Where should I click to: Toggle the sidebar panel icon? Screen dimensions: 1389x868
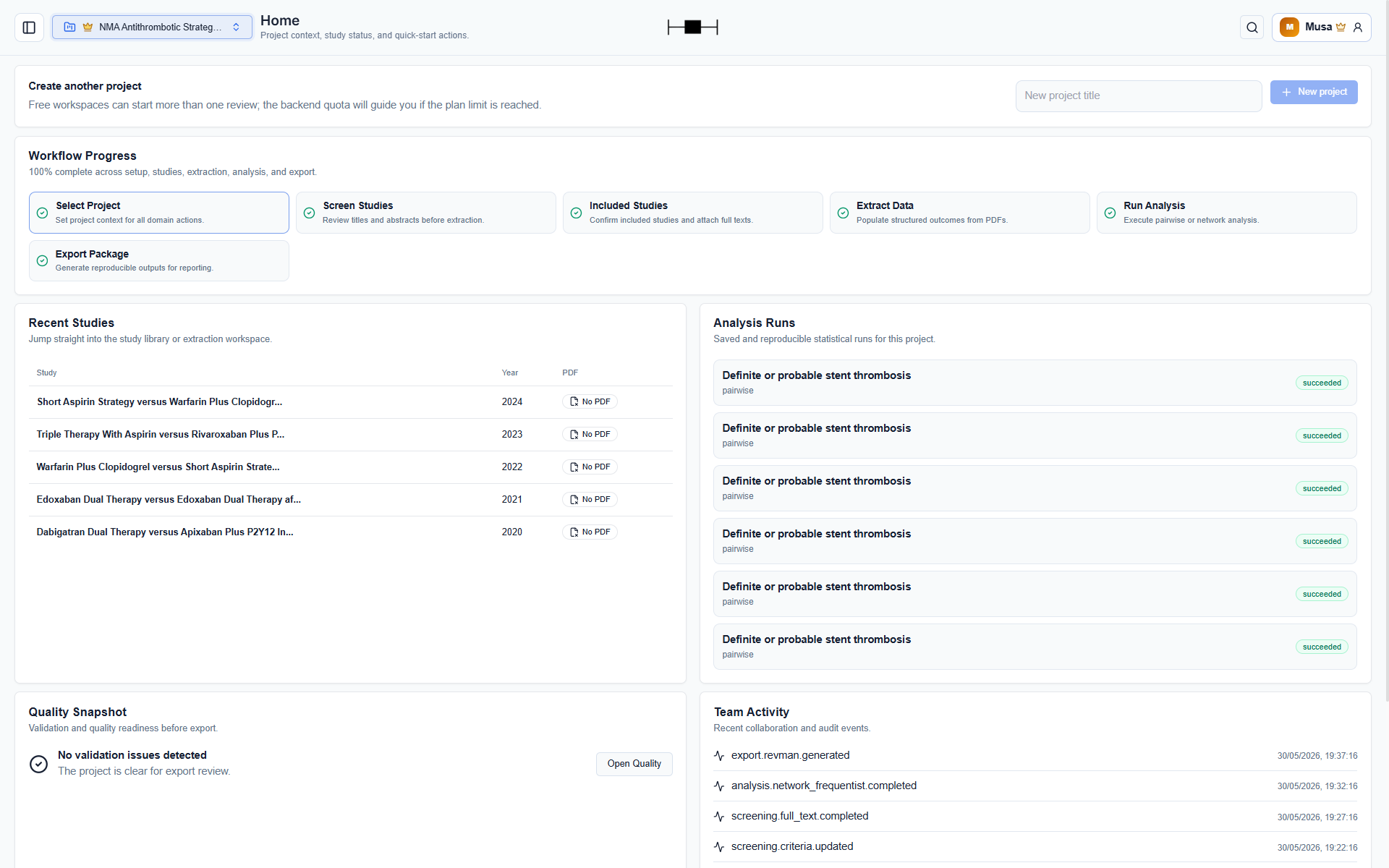pyautogui.click(x=29, y=27)
